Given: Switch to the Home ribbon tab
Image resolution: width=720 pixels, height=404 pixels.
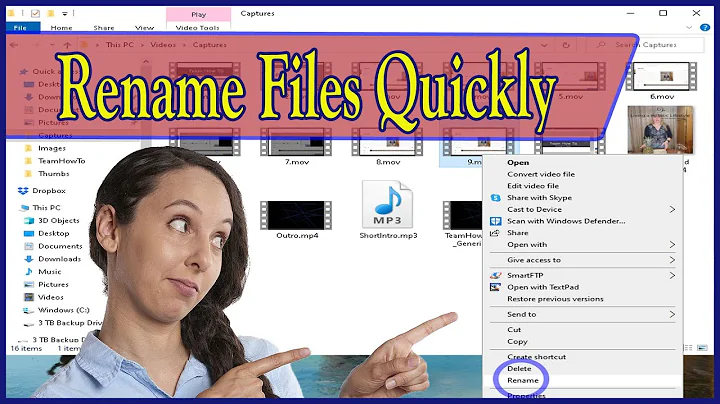Looking at the screenshot, I should (61, 28).
